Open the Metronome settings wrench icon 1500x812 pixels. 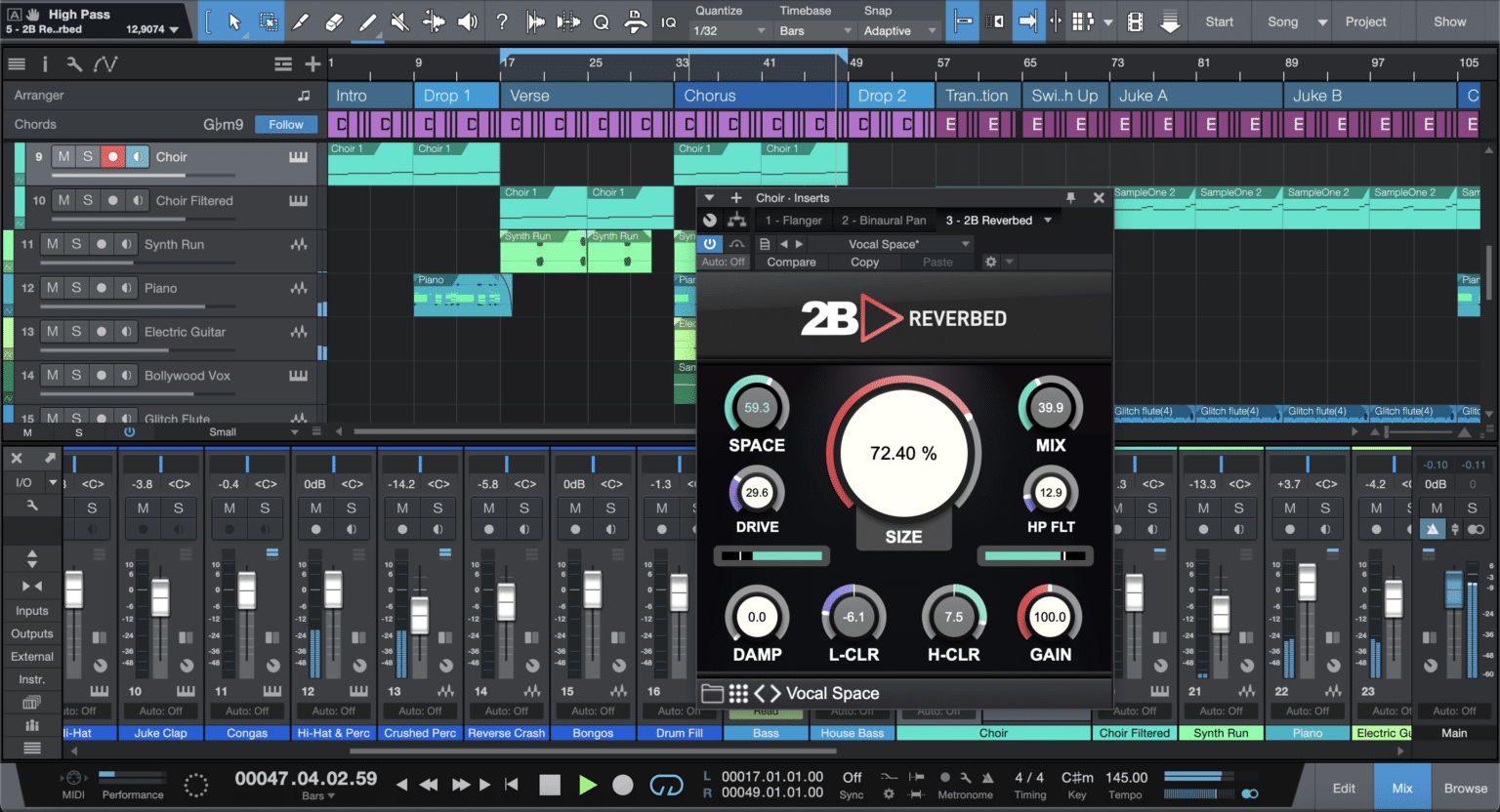click(x=967, y=779)
